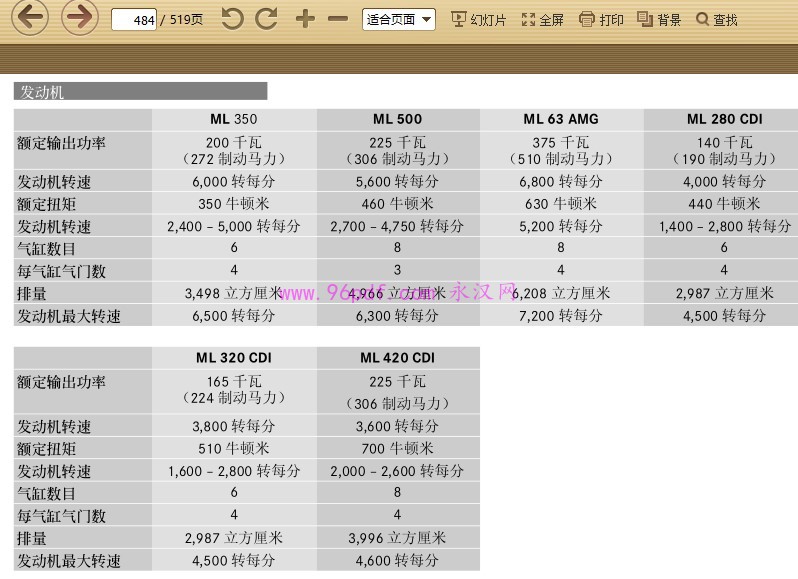Click the 2,000 – 2,600 转每分 cell
Screen dimensions: 798x579
(x=397, y=471)
